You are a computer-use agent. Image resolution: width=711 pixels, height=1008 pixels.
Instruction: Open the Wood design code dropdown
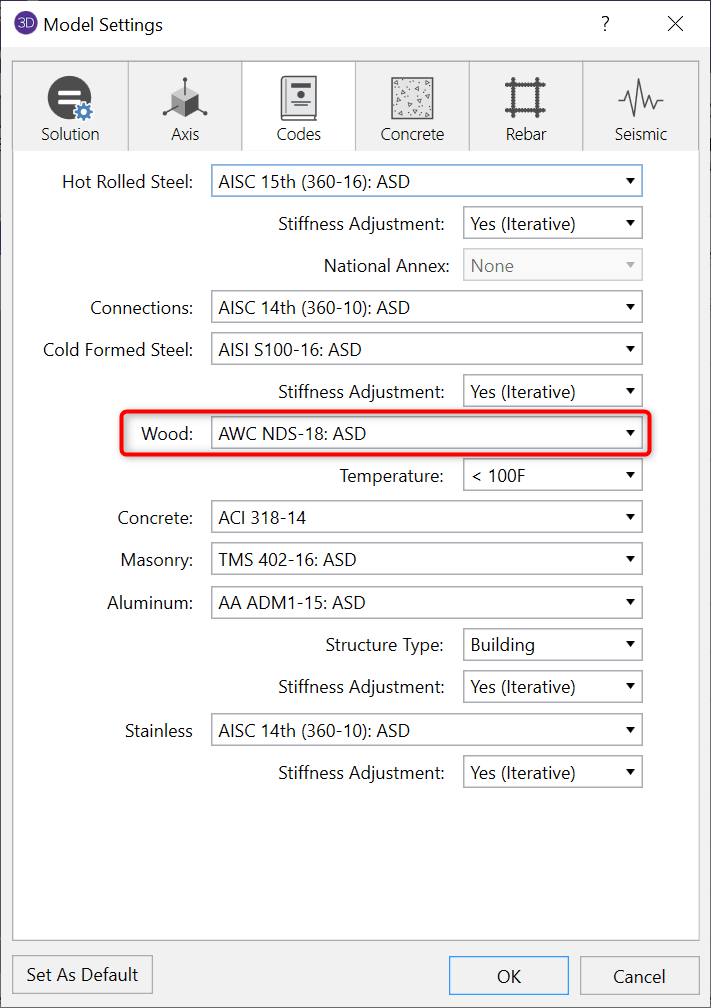(426, 434)
